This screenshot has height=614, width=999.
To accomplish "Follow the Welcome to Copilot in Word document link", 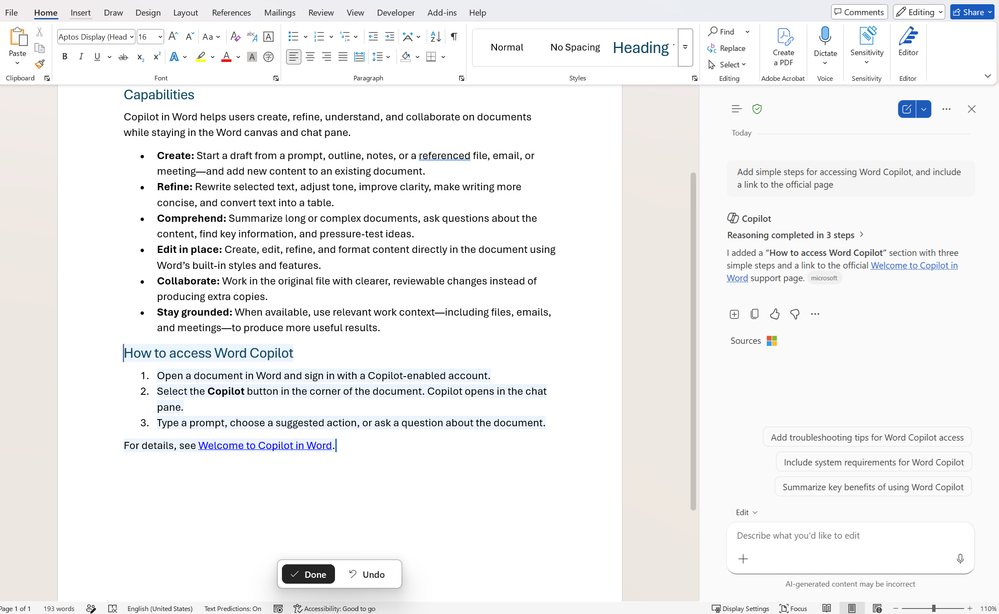I will (264, 445).
